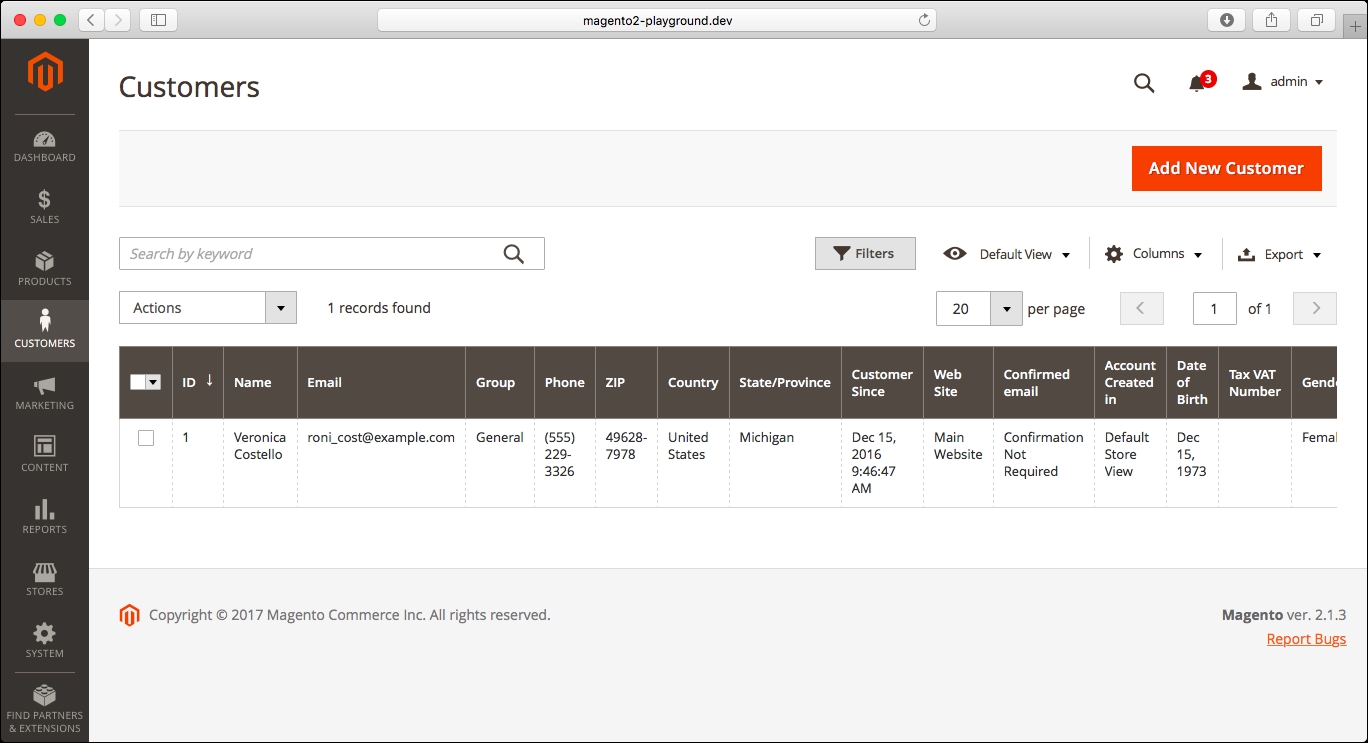1368x743 pixels.
Task: Click the keyword search magnifier button
Action: (514, 254)
